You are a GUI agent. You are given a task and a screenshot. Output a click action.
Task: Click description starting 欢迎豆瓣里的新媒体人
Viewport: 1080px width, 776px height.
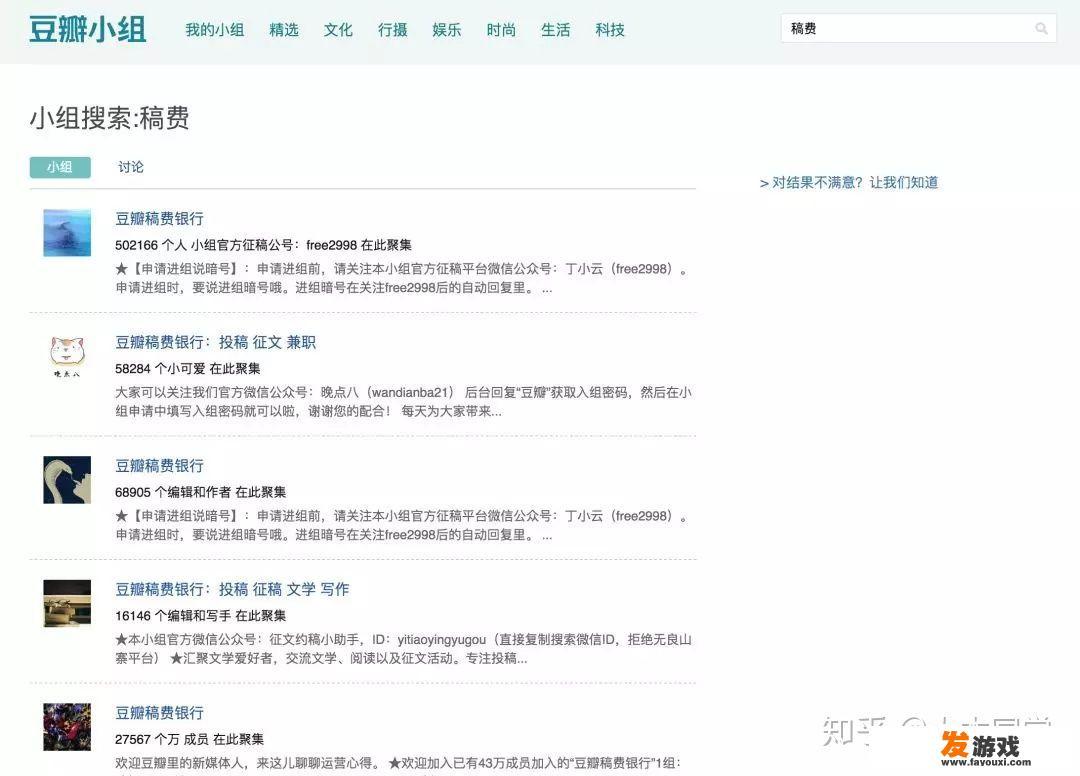[397, 764]
